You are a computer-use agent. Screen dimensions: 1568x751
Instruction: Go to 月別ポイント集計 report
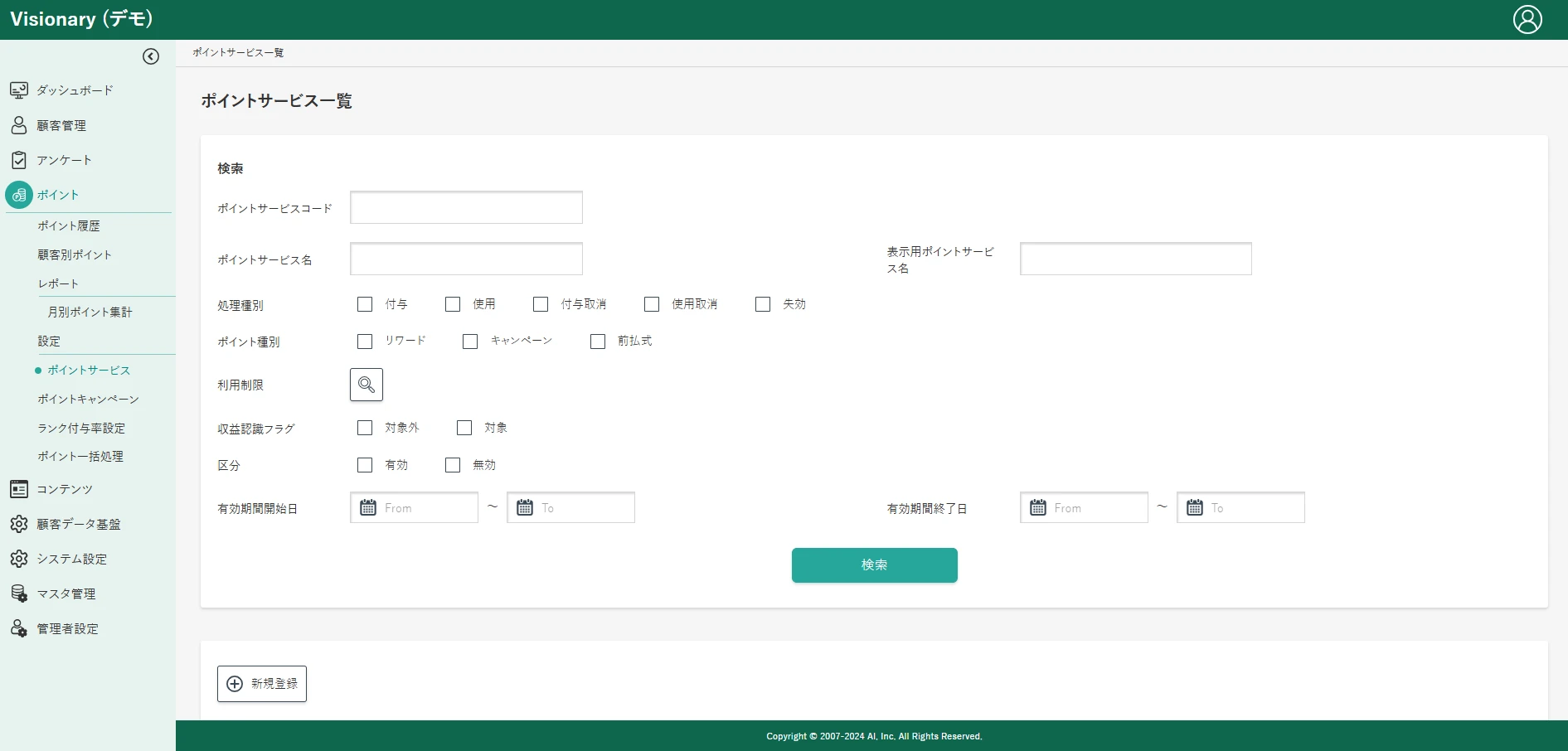pyautogui.click(x=90, y=312)
